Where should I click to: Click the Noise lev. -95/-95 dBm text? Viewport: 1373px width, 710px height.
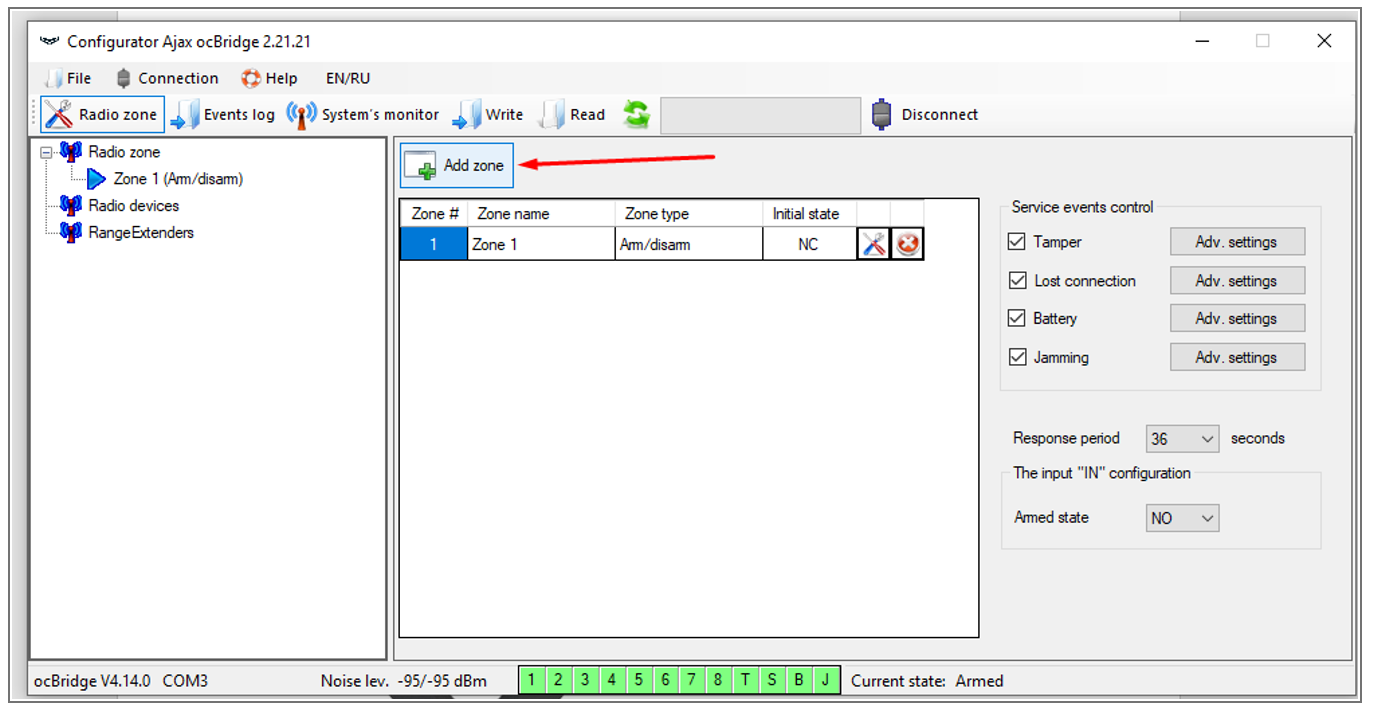403,681
